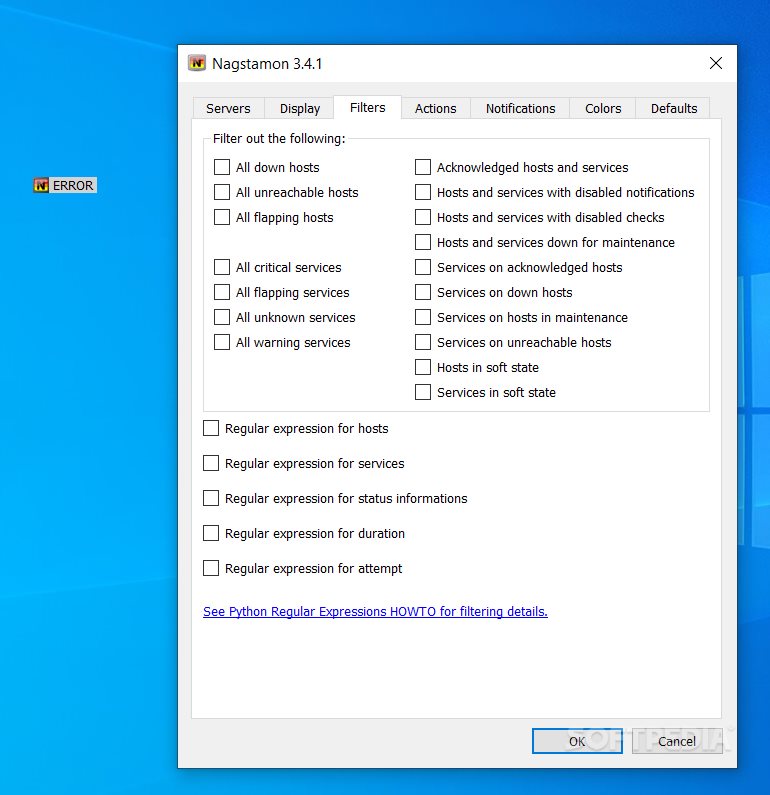Click the Nagstamon ERROR status widget on desktop

65,186
